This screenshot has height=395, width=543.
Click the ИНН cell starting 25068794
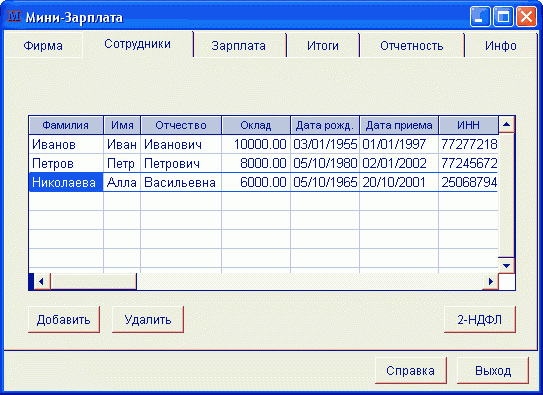point(469,182)
